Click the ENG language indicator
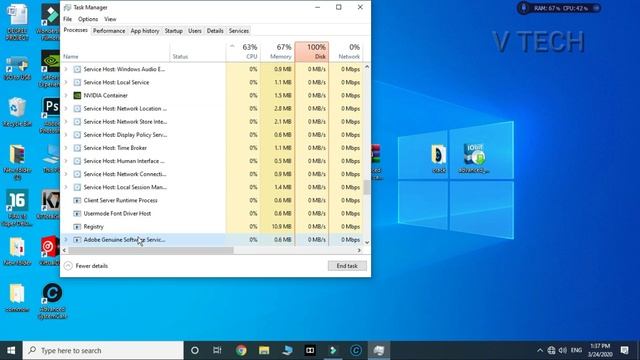640x360 pixels. pyautogui.click(x=576, y=350)
